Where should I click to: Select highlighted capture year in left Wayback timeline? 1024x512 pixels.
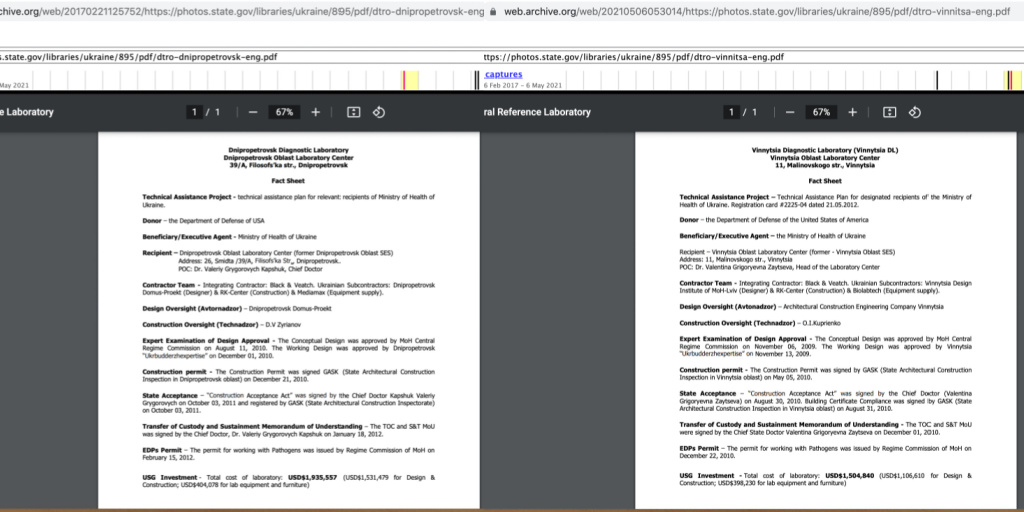click(x=411, y=81)
